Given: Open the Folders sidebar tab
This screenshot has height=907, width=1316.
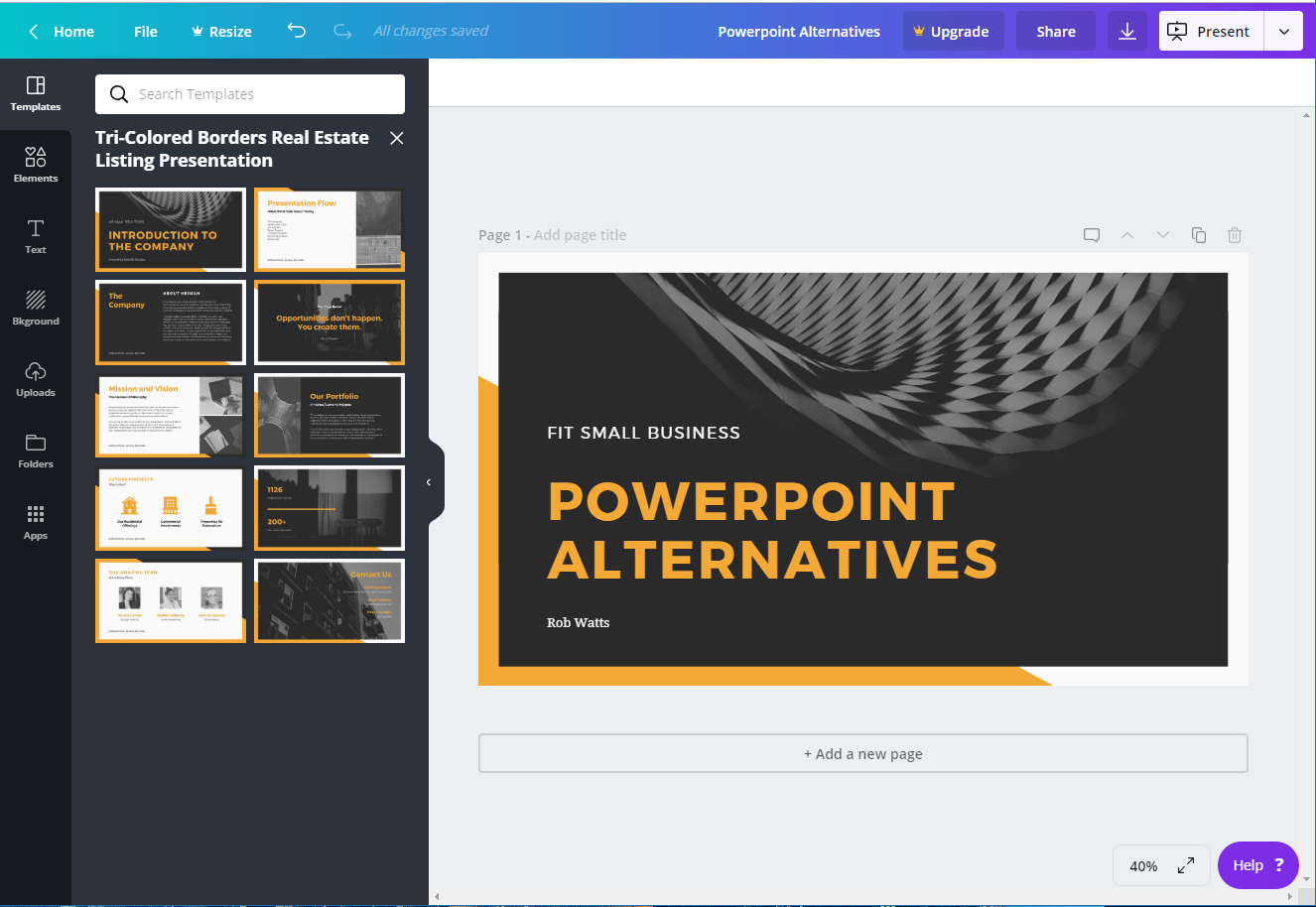Looking at the screenshot, I should coord(36,452).
